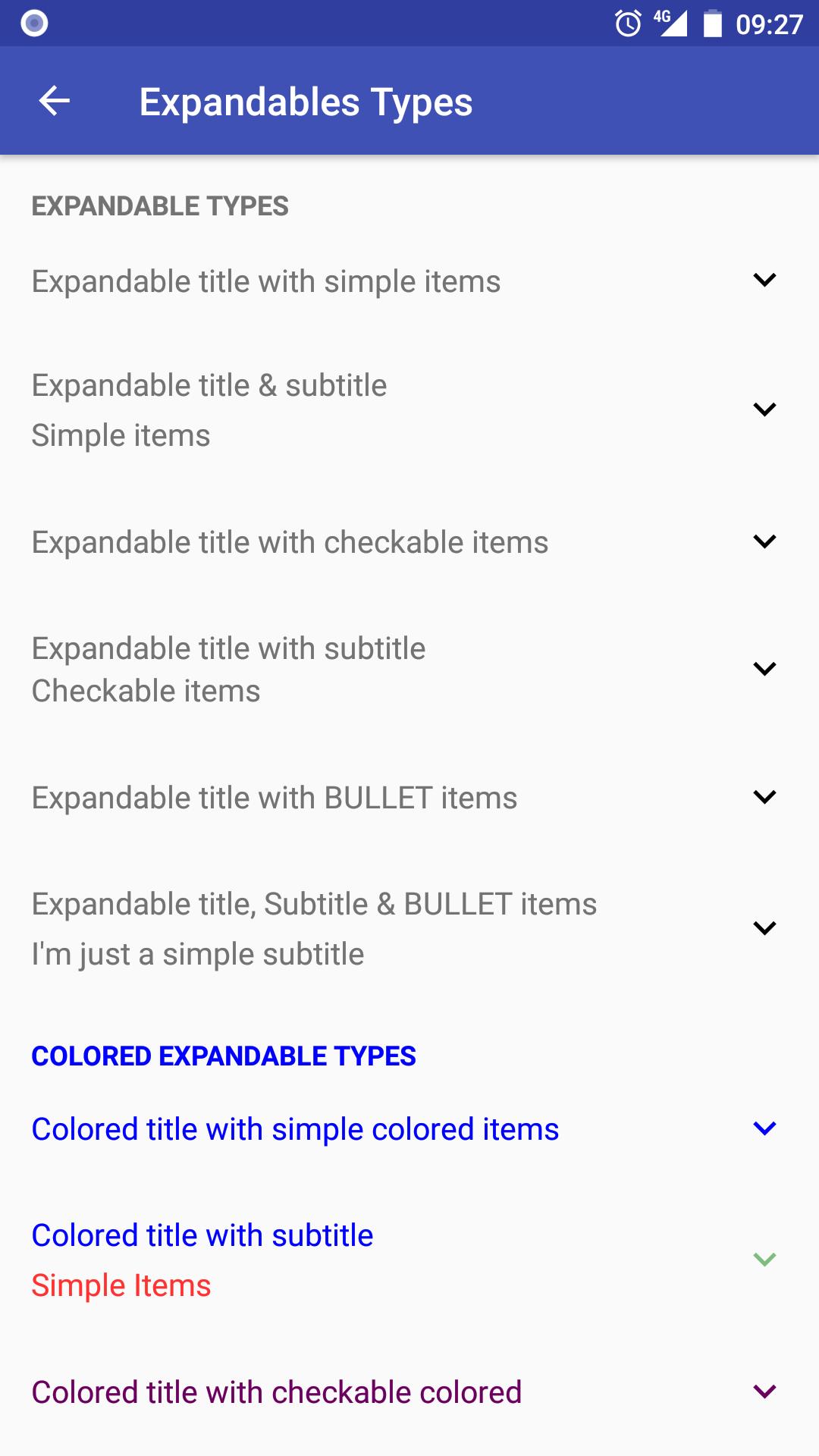Tap "Colored title with simple colored items"
Viewport: 819px width, 1456px height.
click(295, 1129)
